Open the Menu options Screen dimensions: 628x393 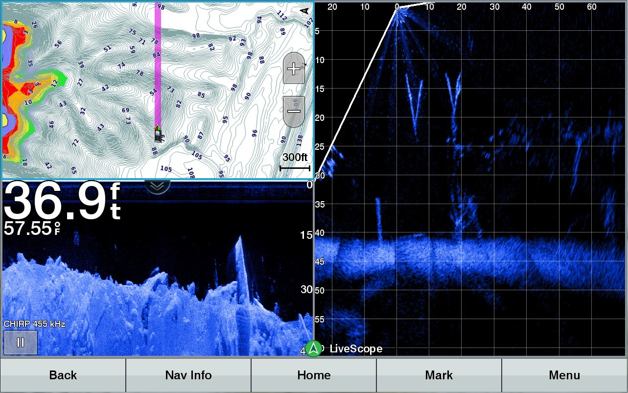564,375
